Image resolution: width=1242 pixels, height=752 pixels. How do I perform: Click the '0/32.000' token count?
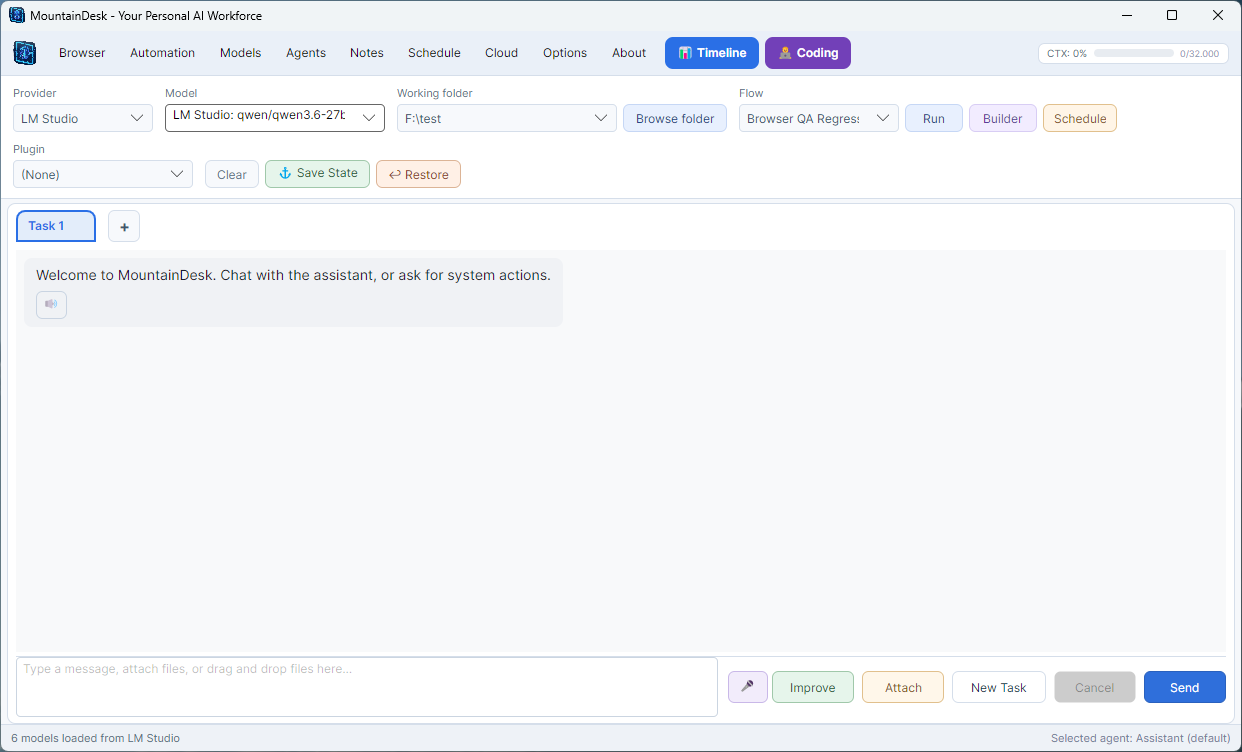point(1199,54)
